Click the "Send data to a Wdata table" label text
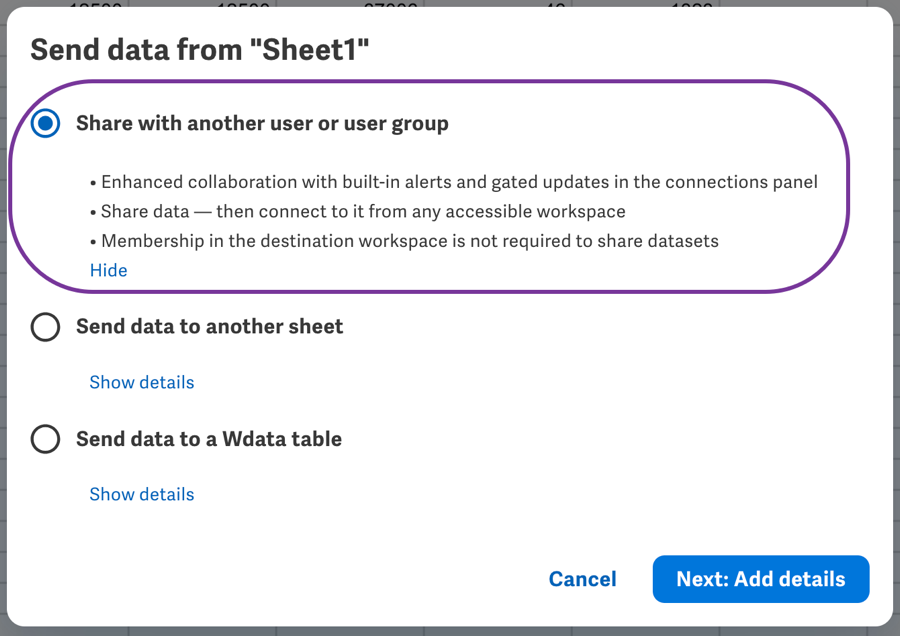 (209, 439)
